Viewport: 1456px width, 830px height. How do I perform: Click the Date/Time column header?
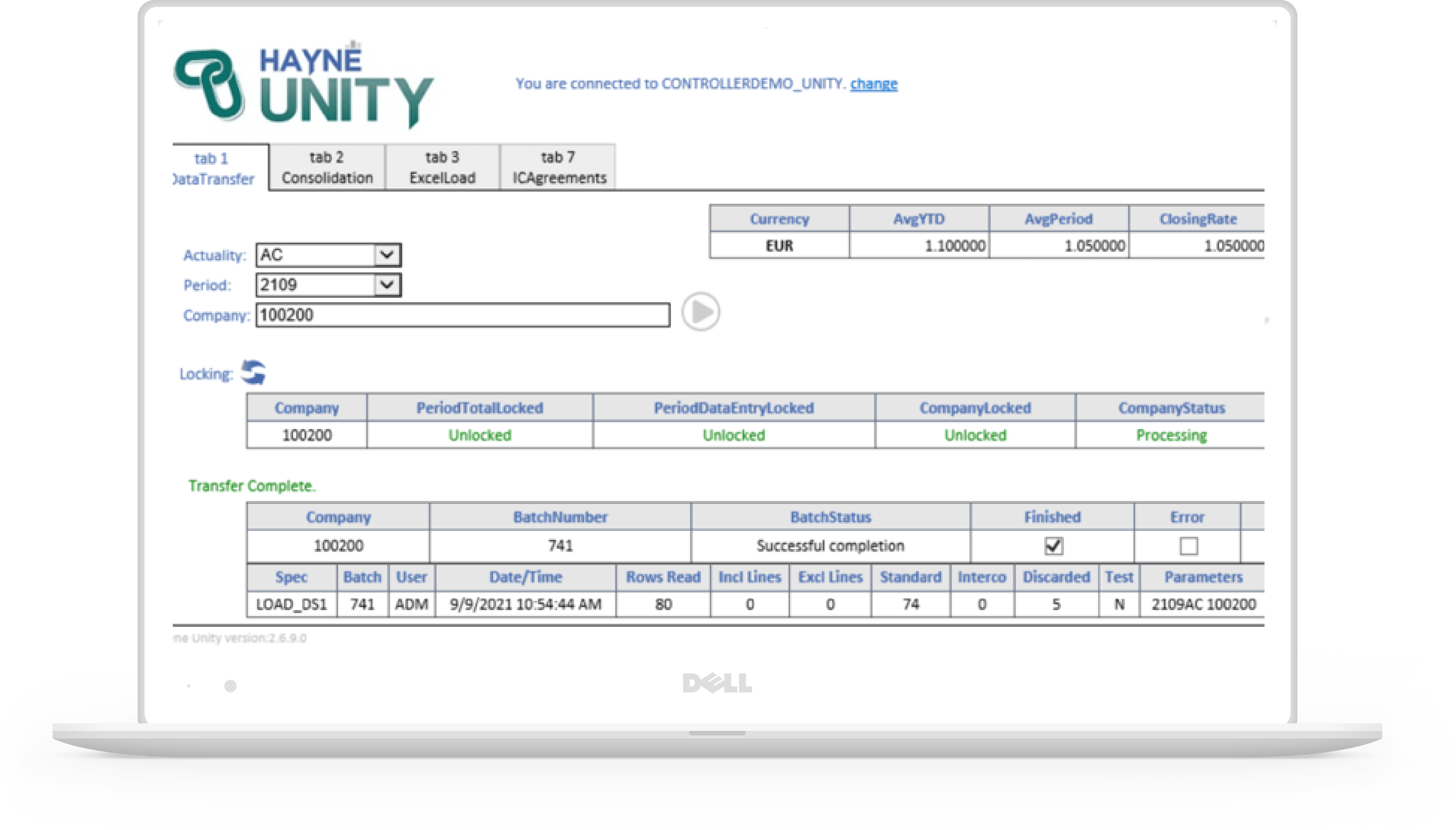pos(526,577)
